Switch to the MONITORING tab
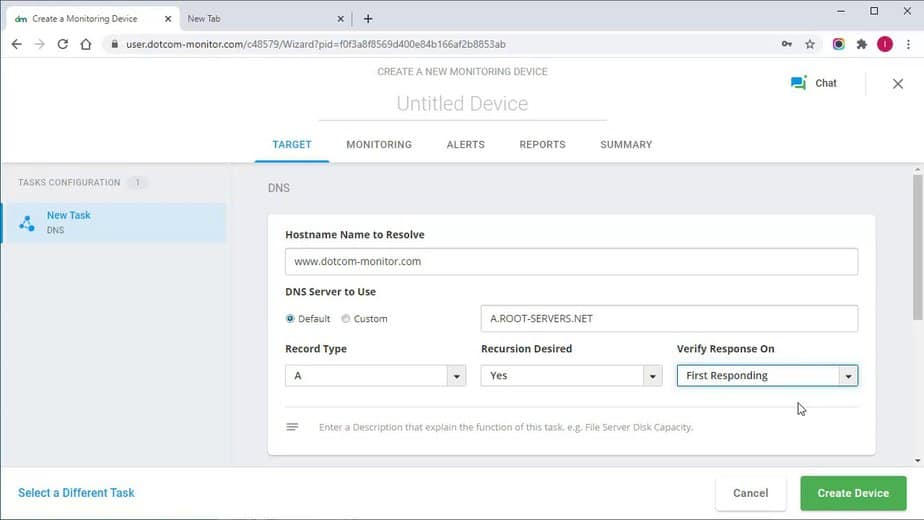The image size is (924, 520). [x=379, y=144]
